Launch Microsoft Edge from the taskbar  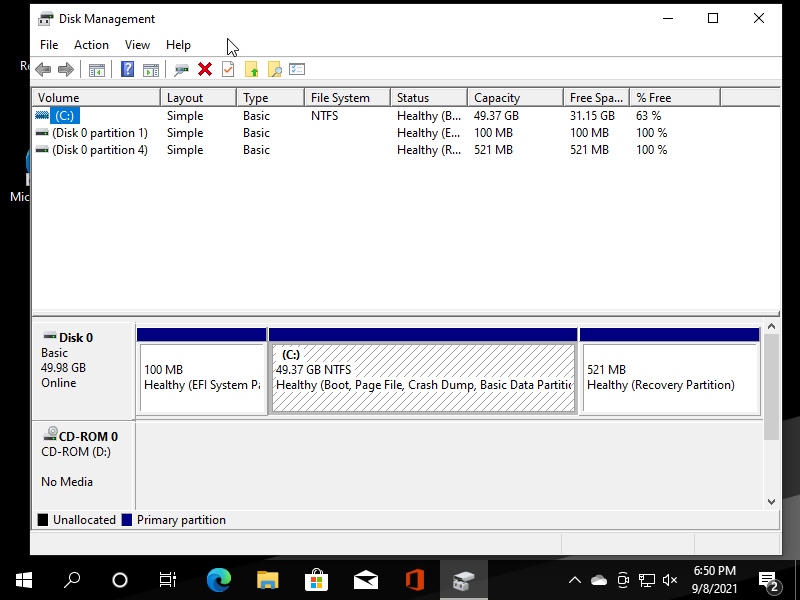[218, 580]
